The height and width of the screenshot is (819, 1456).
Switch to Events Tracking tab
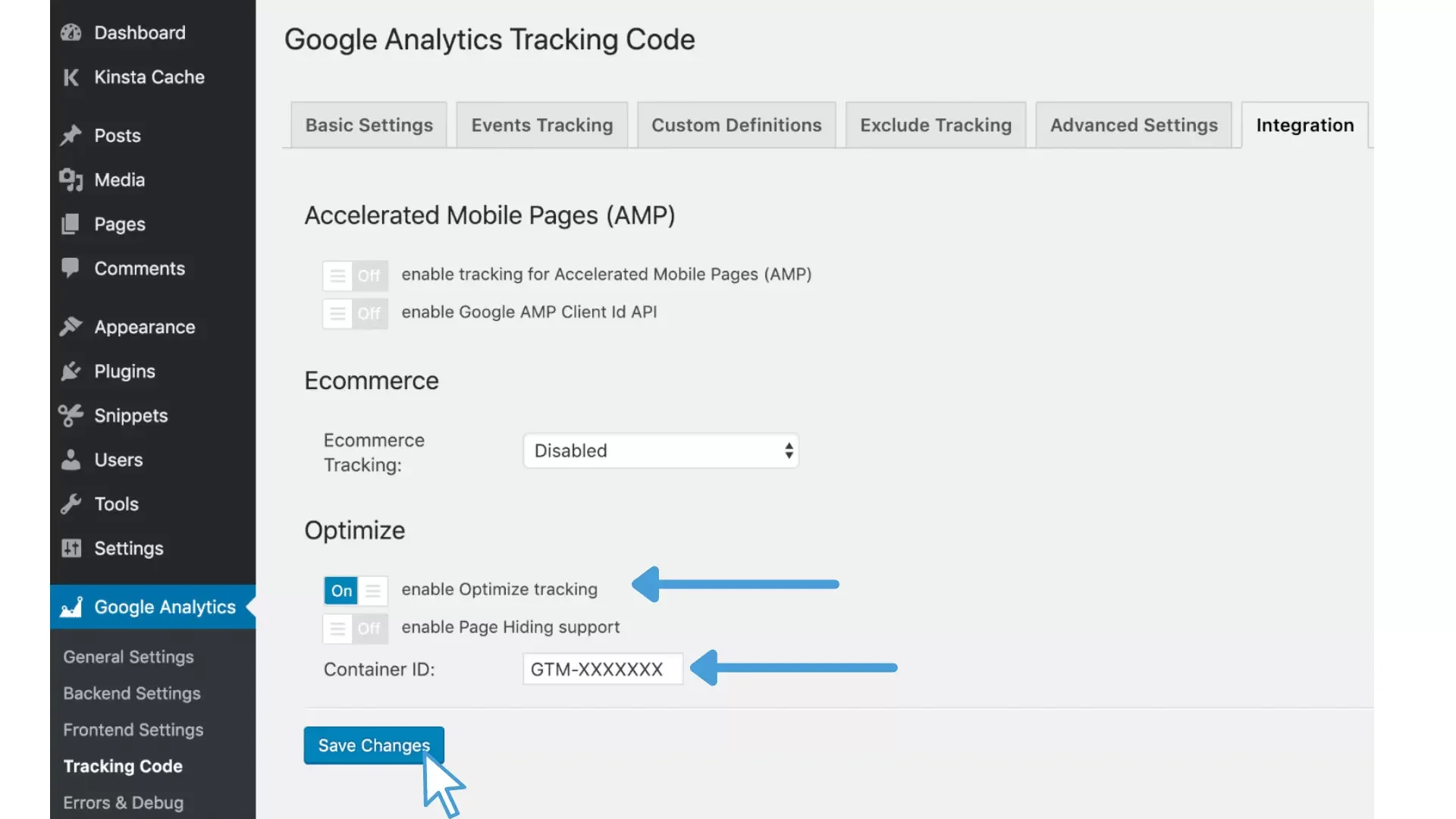pyautogui.click(x=541, y=125)
